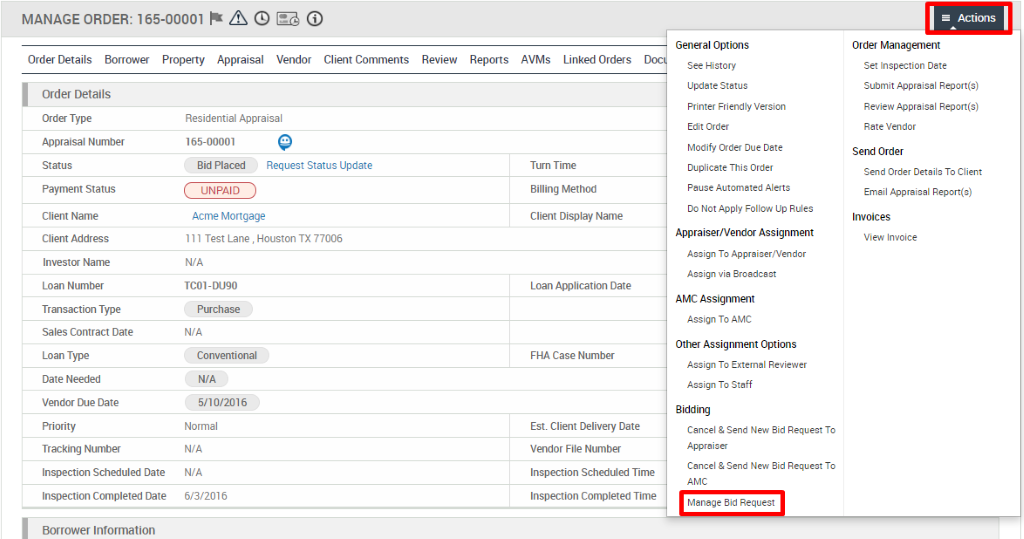The width and height of the screenshot is (1024, 539).
Task: Choose Set Inspection Date
Action: pyautogui.click(x=904, y=65)
